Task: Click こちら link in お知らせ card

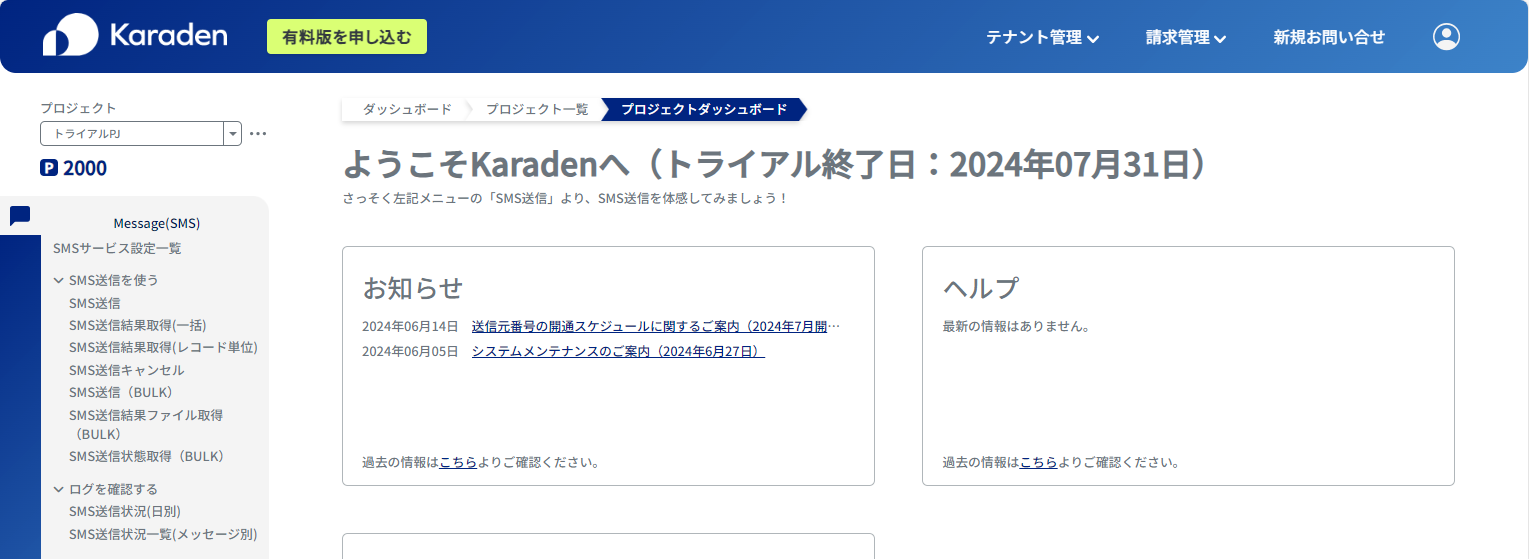Action: coord(458,462)
